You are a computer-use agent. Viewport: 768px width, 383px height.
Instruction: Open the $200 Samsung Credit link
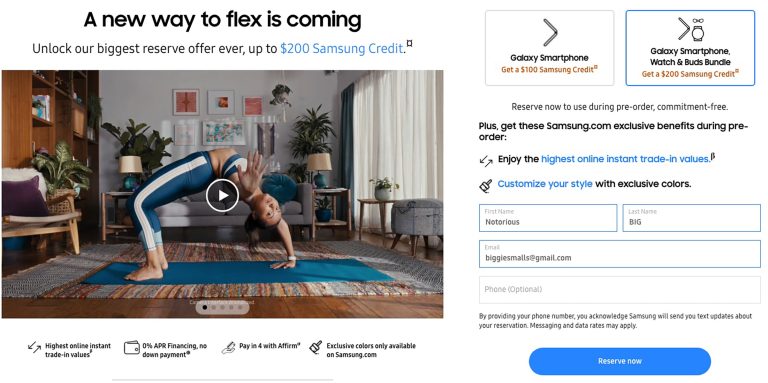coord(342,48)
